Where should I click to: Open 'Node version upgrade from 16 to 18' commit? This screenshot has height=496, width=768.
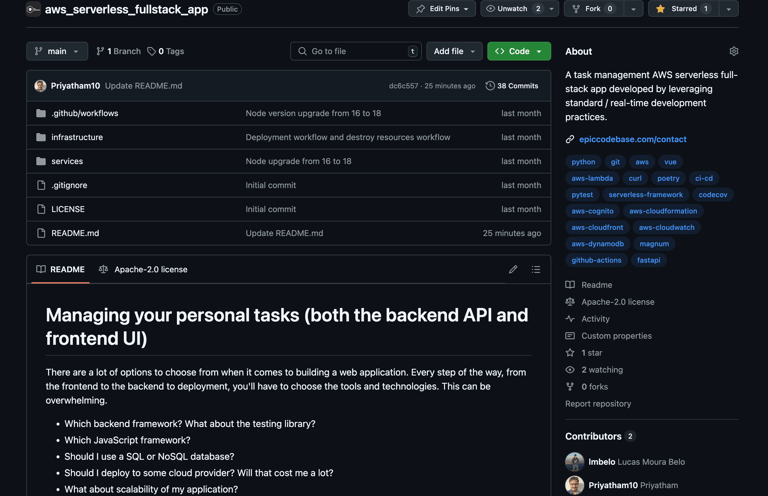point(313,113)
